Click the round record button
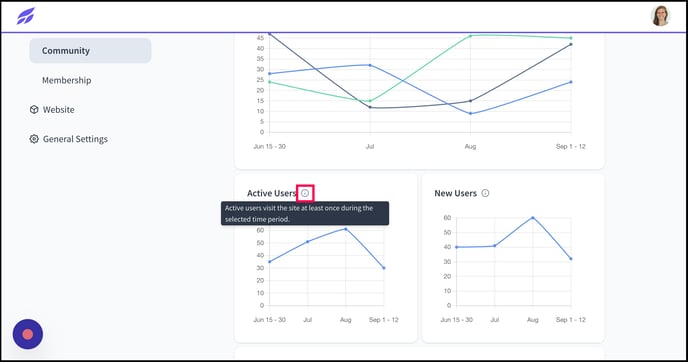 click(28, 334)
